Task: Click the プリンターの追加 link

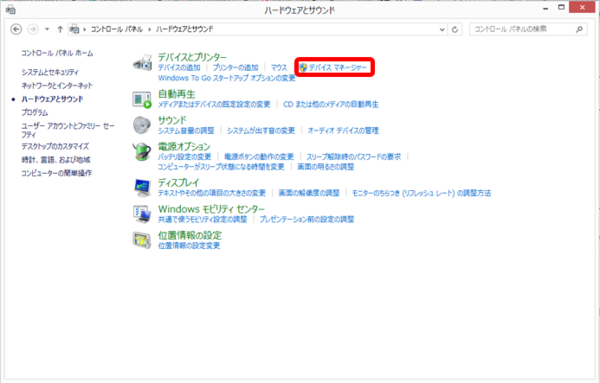Action: [x=235, y=68]
